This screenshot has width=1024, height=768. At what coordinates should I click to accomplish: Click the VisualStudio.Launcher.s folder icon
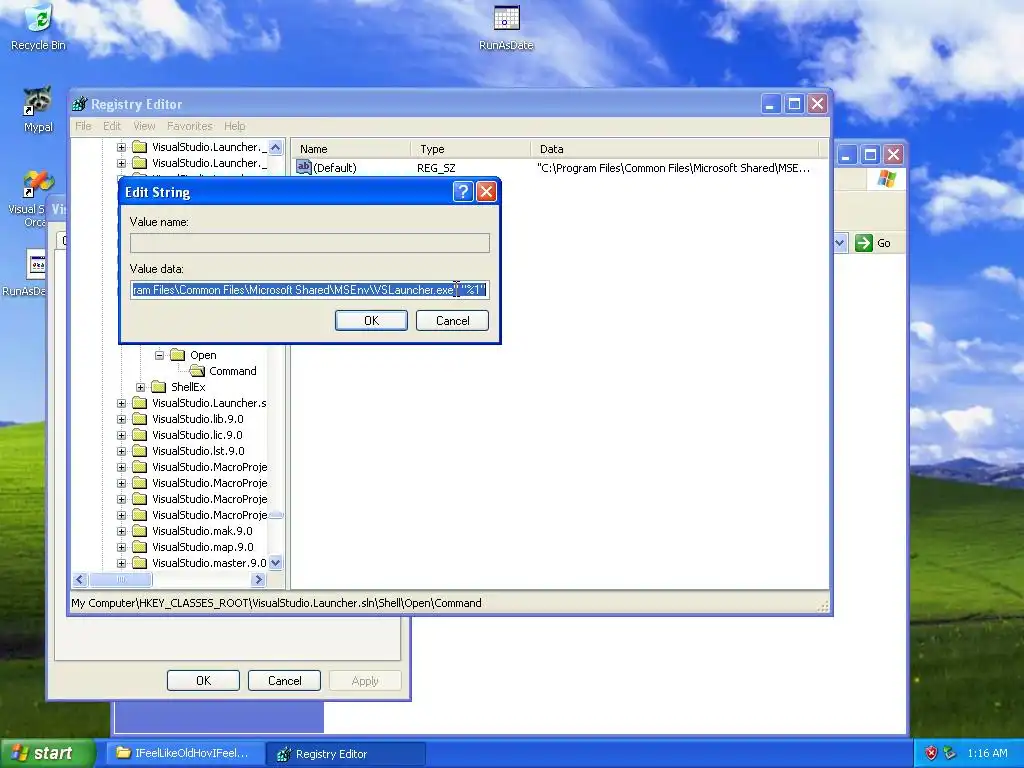coord(140,403)
